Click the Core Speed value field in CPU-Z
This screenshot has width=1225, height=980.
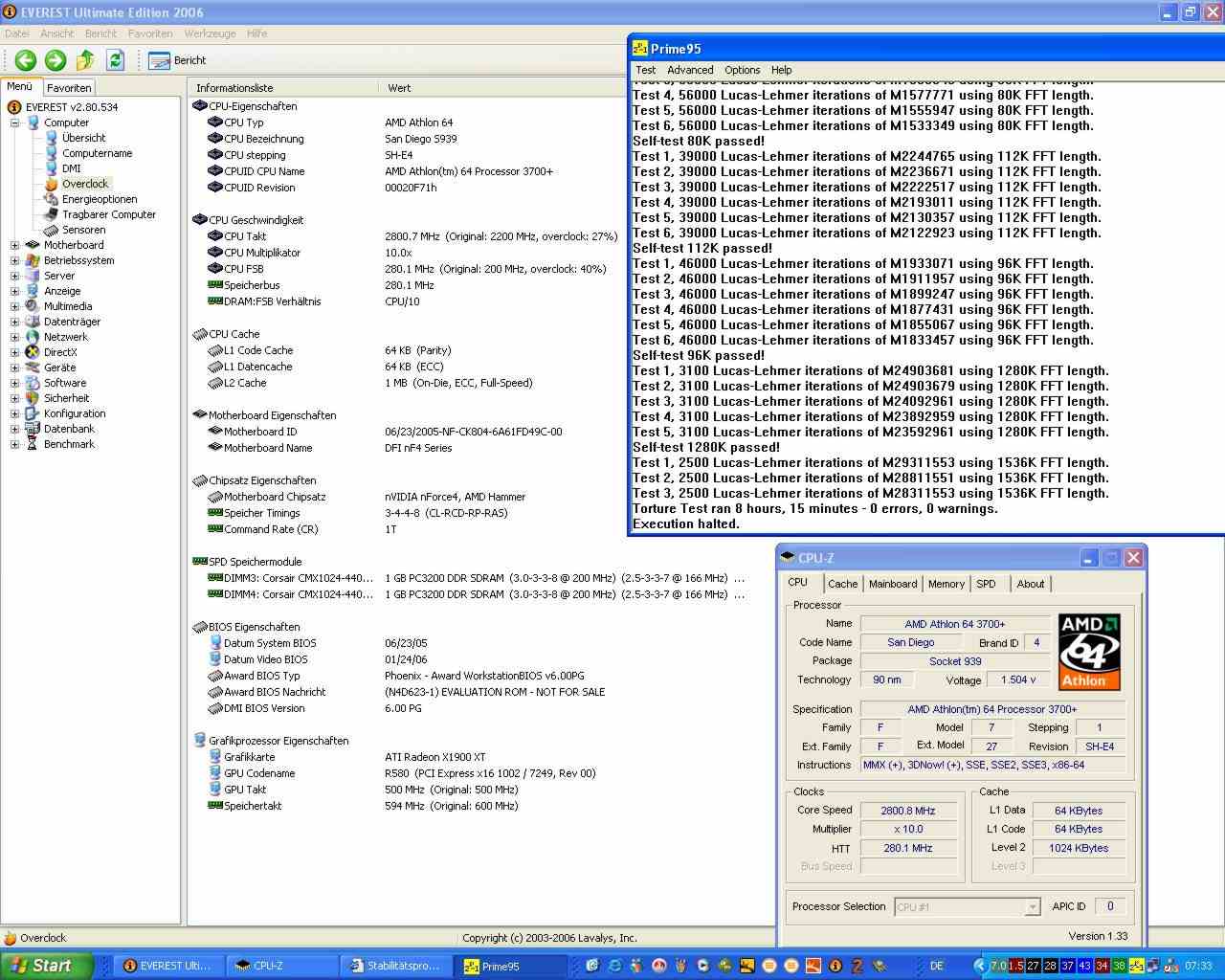(x=908, y=811)
